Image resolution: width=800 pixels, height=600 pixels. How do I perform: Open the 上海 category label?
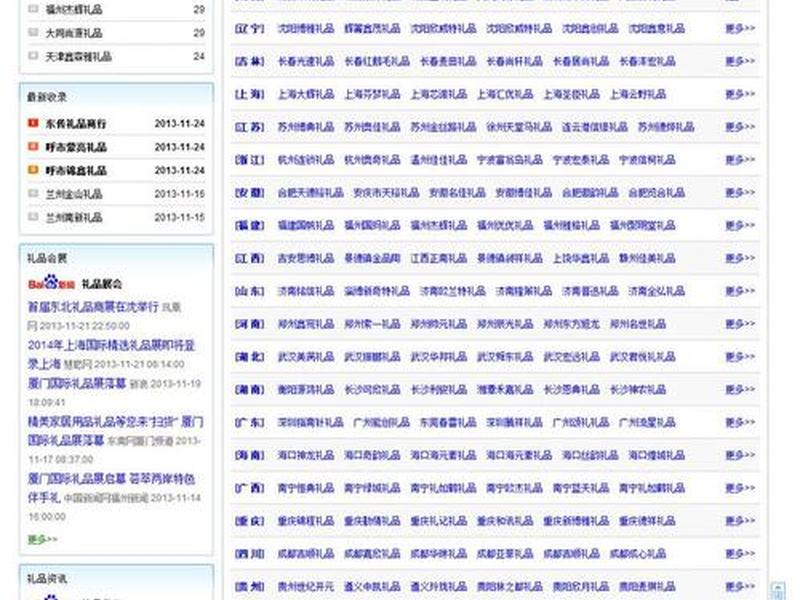[x=249, y=94]
